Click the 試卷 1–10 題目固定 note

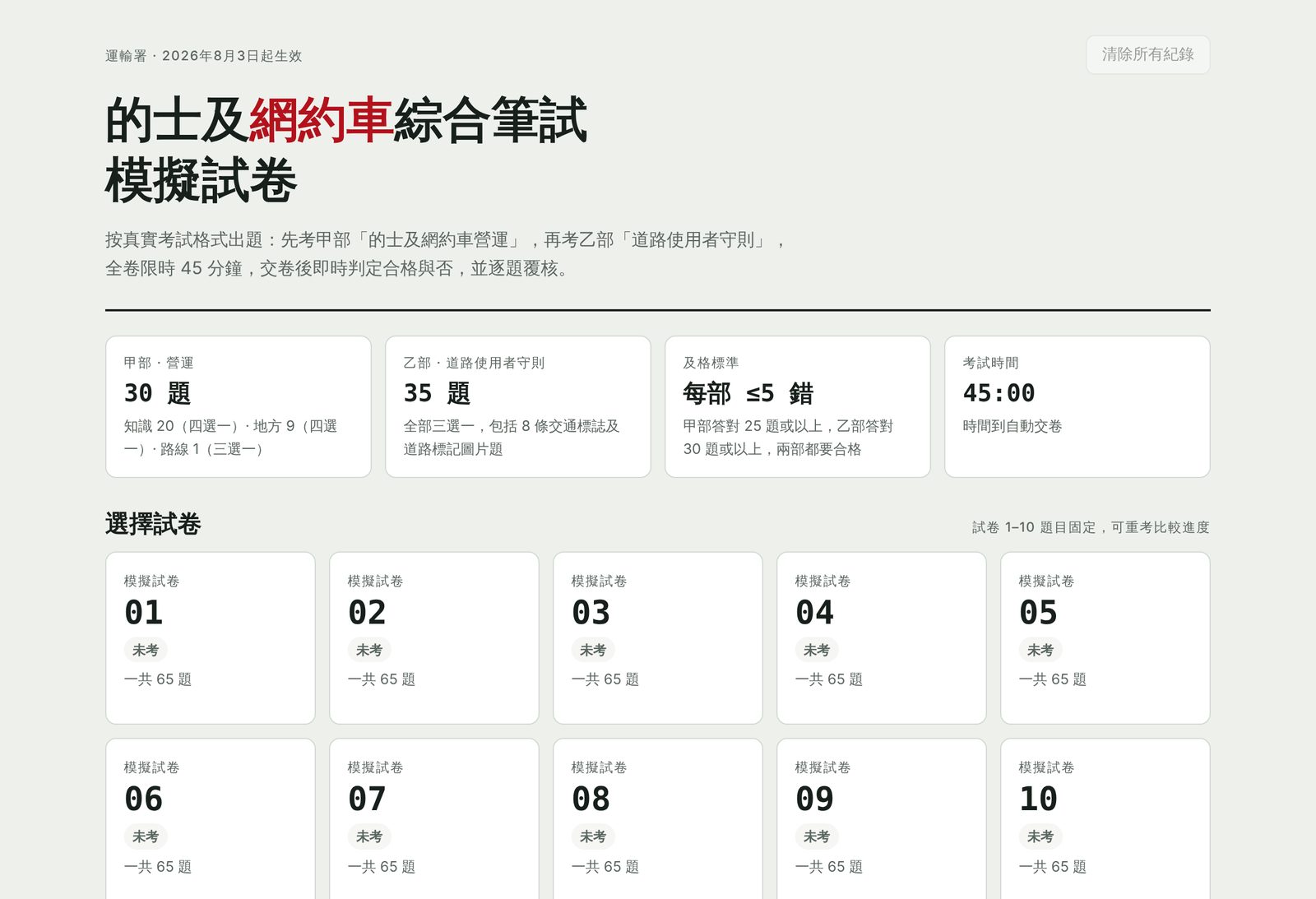1091,527
